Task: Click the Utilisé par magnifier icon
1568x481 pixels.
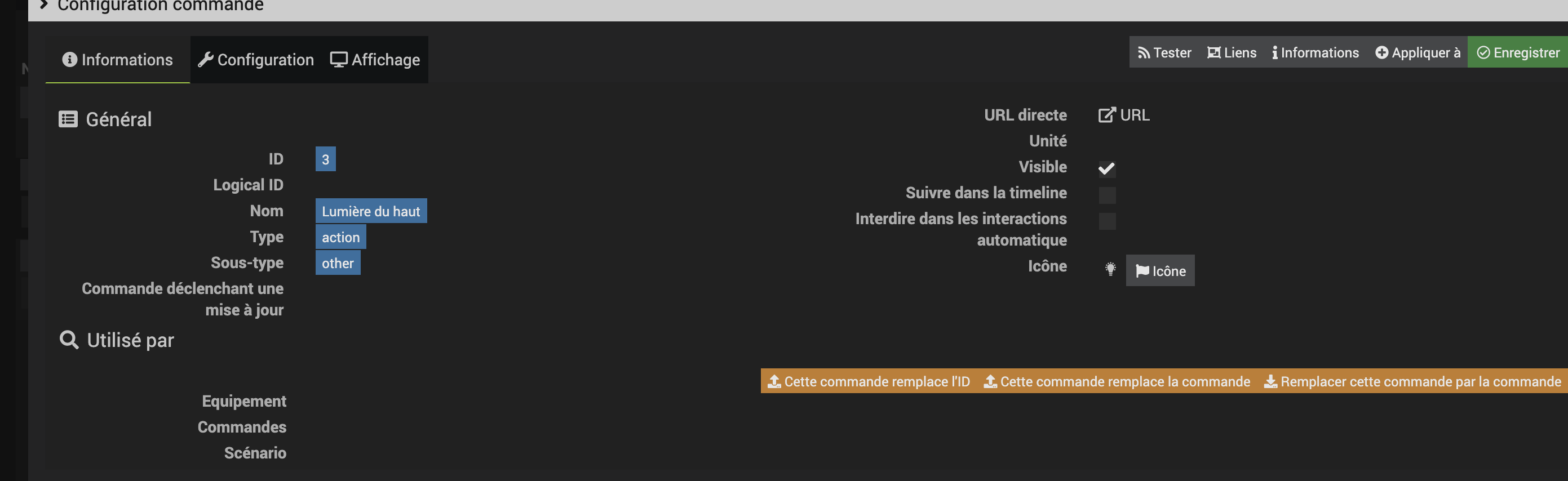Action: (x=69, y=340)
